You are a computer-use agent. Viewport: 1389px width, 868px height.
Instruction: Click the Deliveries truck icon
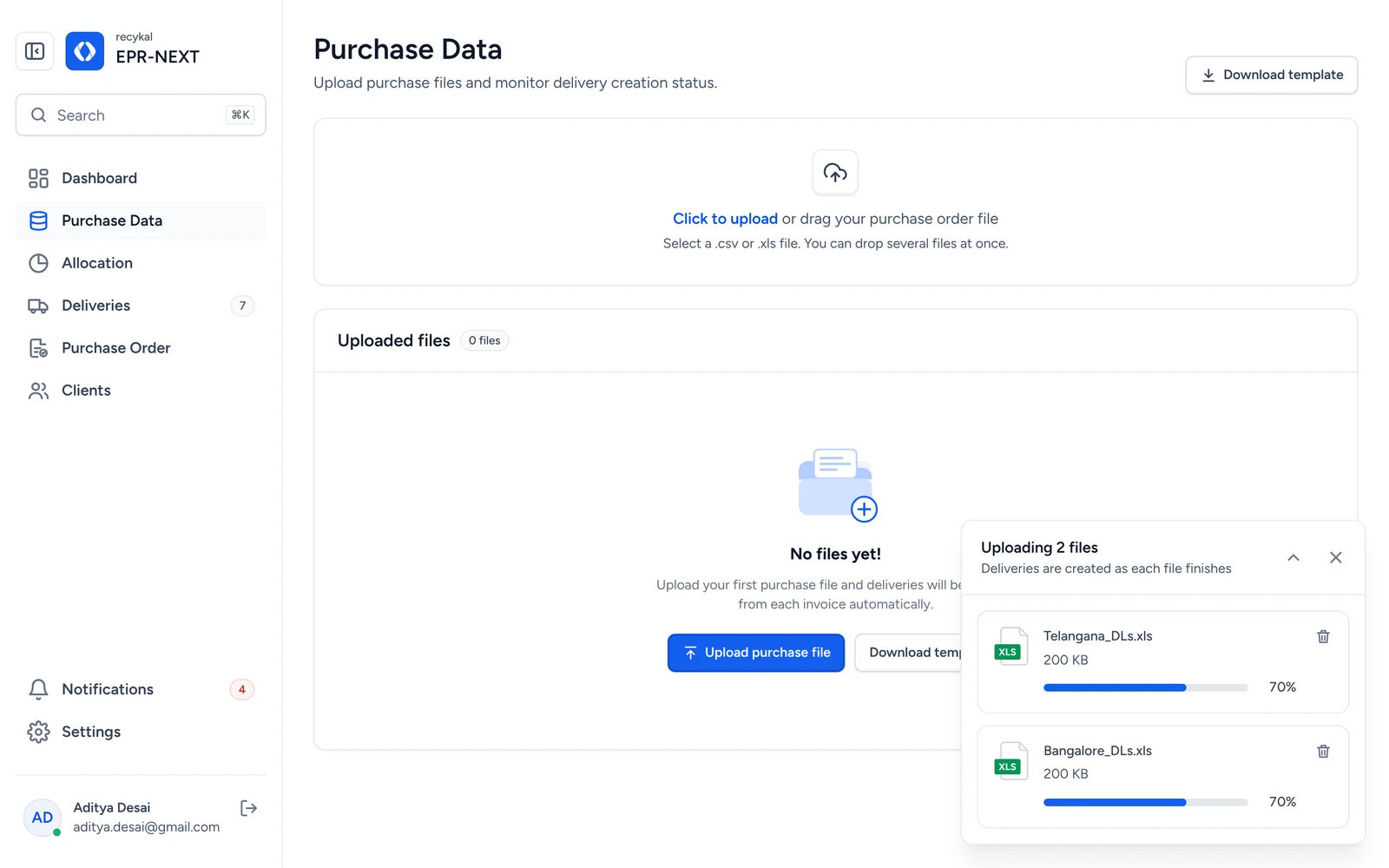coord(38,306)
